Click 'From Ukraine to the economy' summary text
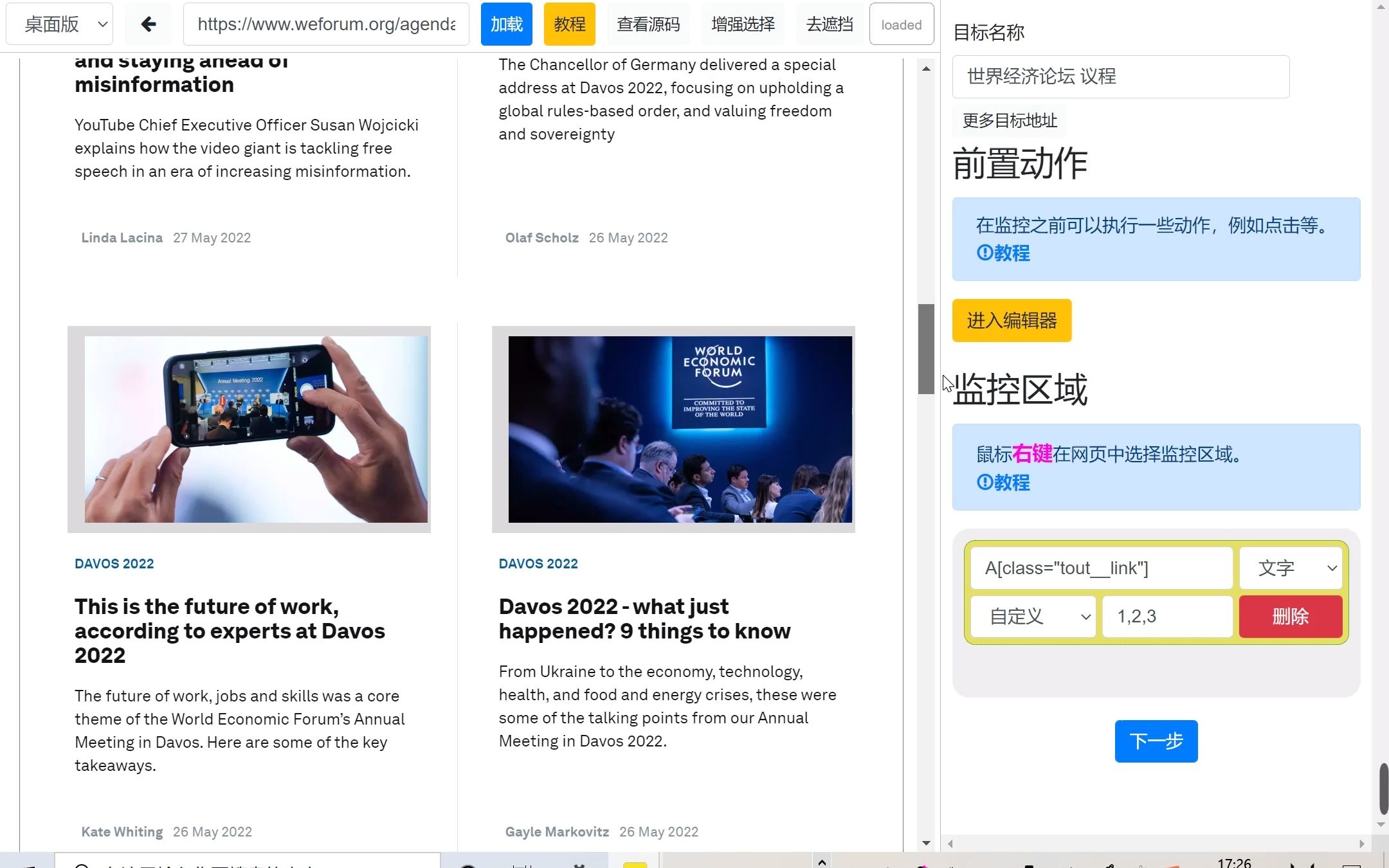Viewport: 1389px width, 868px height. (x=667, y=707)
